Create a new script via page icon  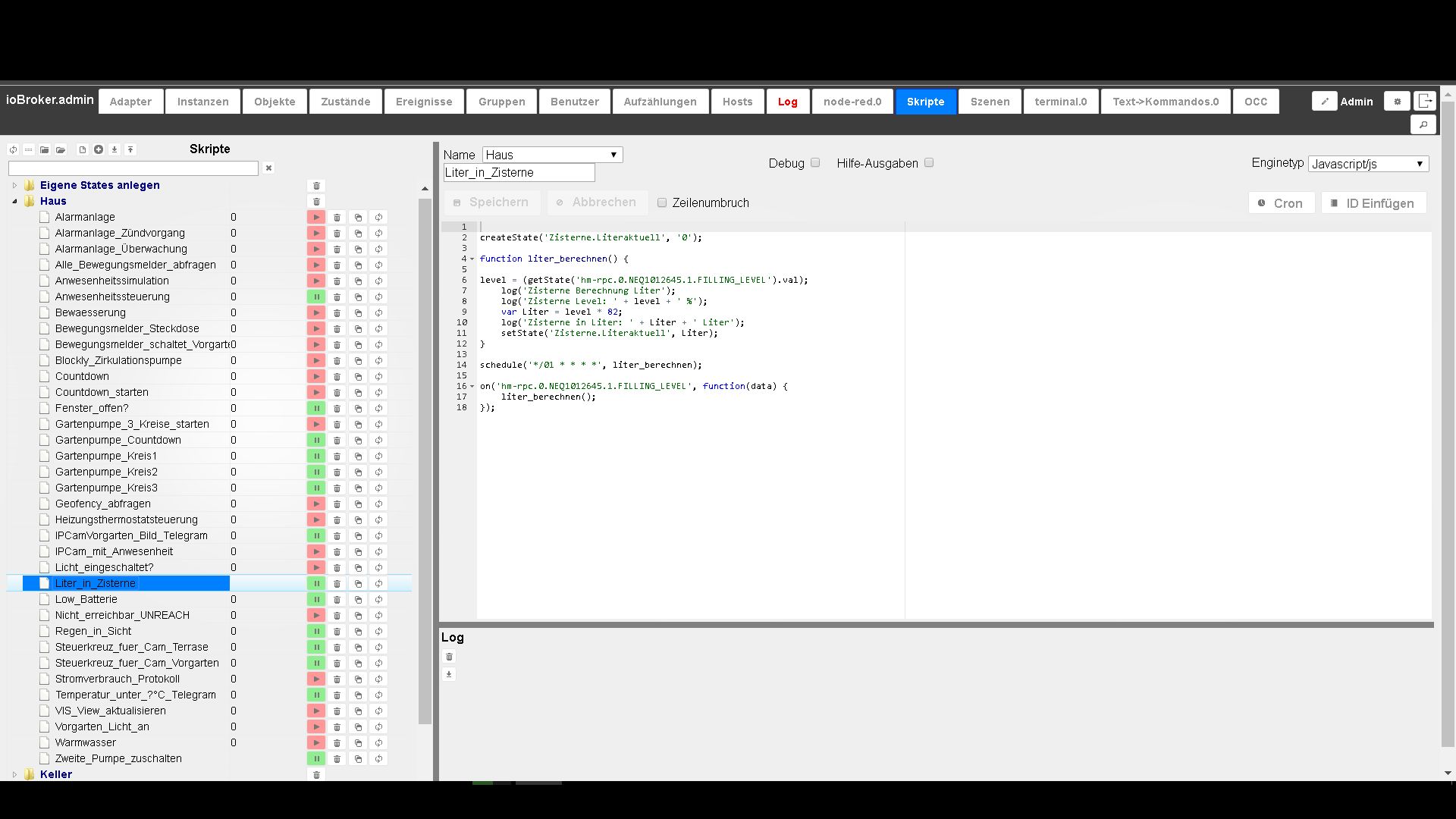point(83,149)
